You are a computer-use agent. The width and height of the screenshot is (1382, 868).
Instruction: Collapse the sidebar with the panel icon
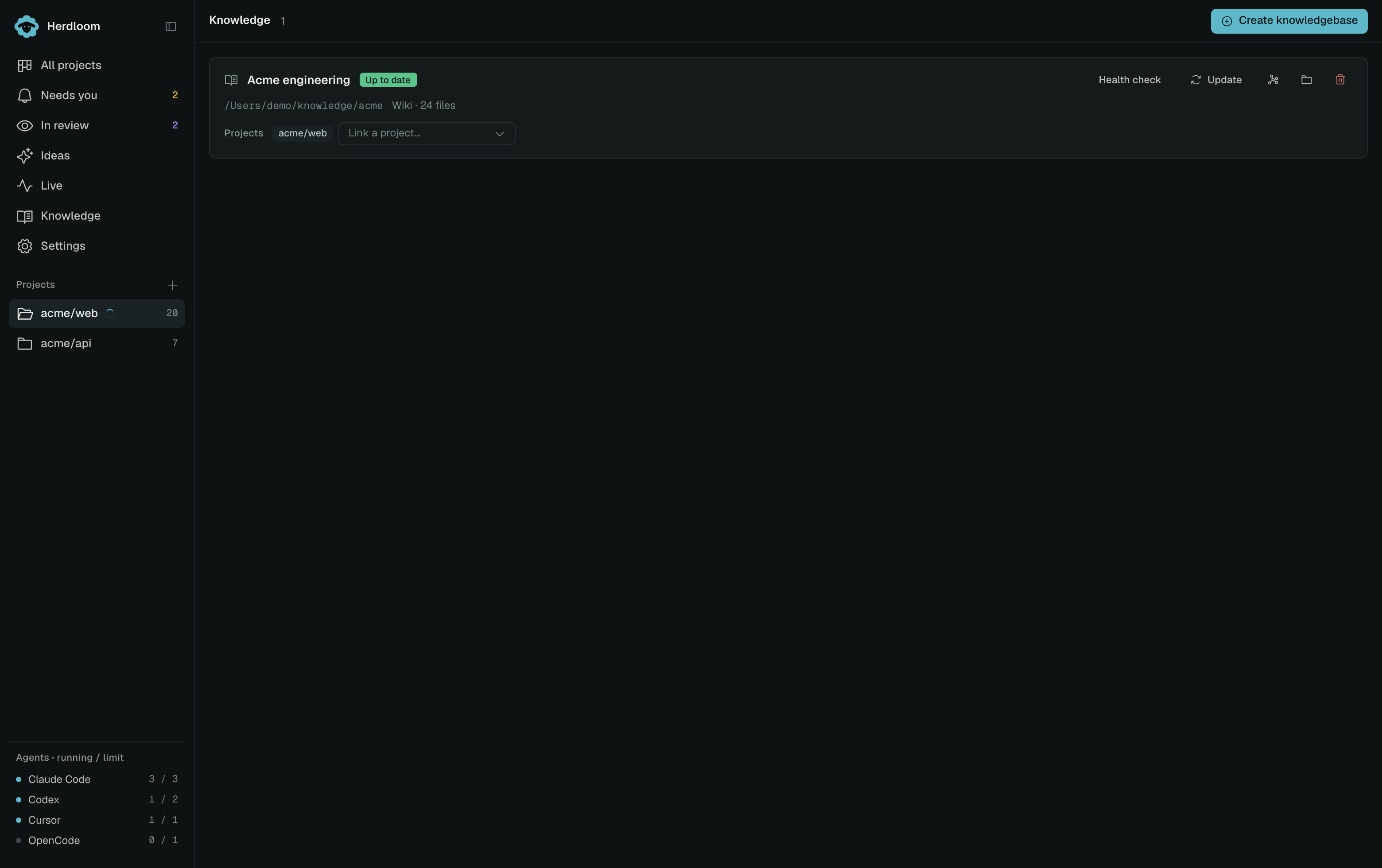[171, 27]
